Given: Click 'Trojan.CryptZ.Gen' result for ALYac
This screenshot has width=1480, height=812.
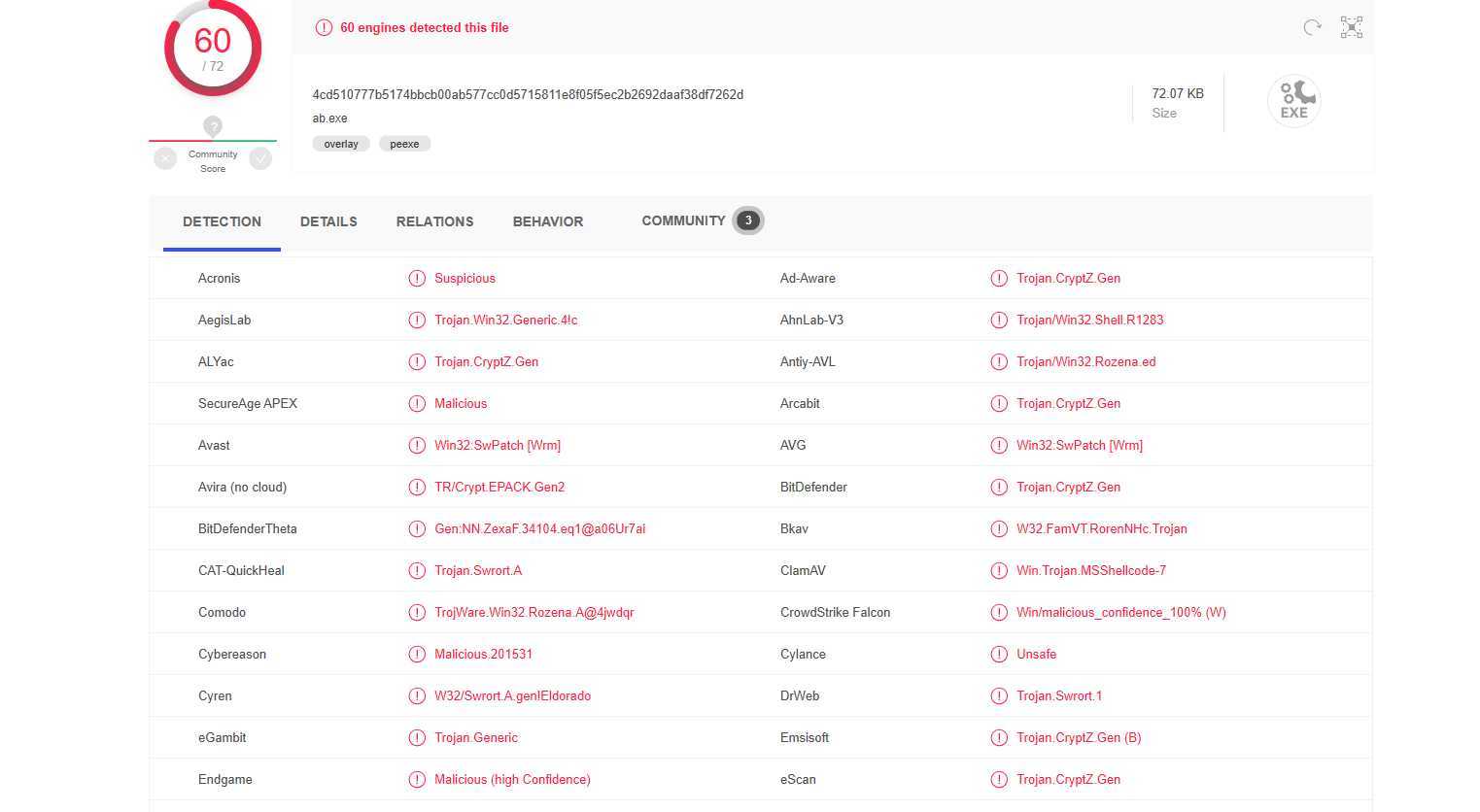Looking at the screenshot, I should (x=486, y=361).
